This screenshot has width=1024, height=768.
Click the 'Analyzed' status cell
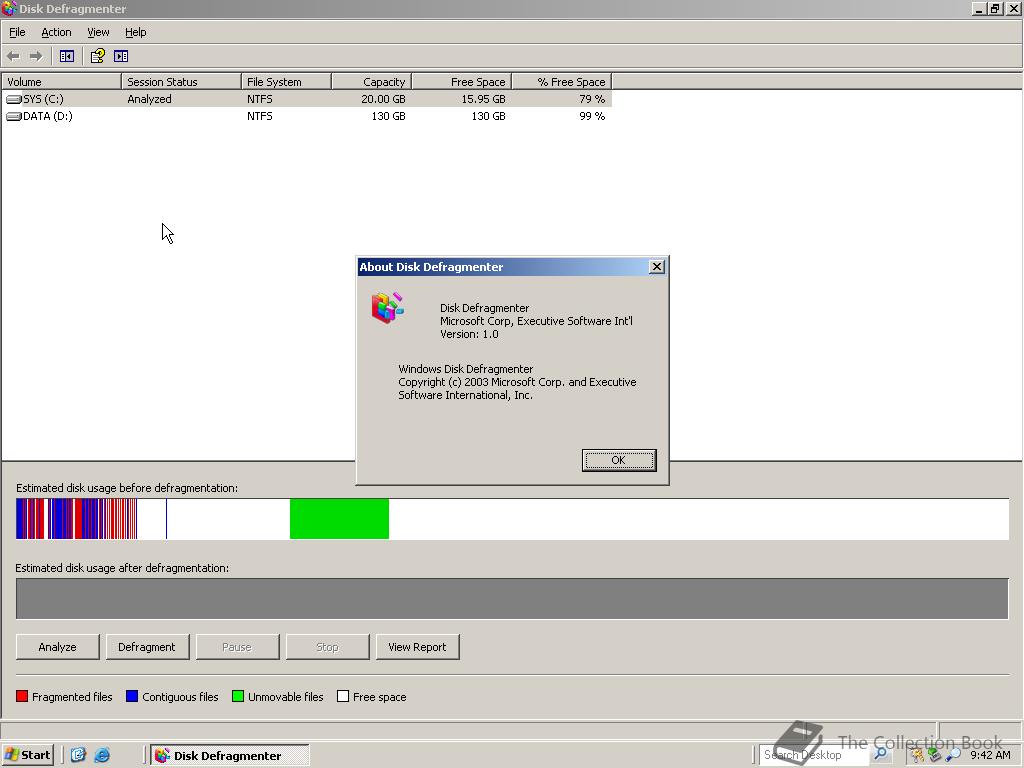click(x=150, y=99)
